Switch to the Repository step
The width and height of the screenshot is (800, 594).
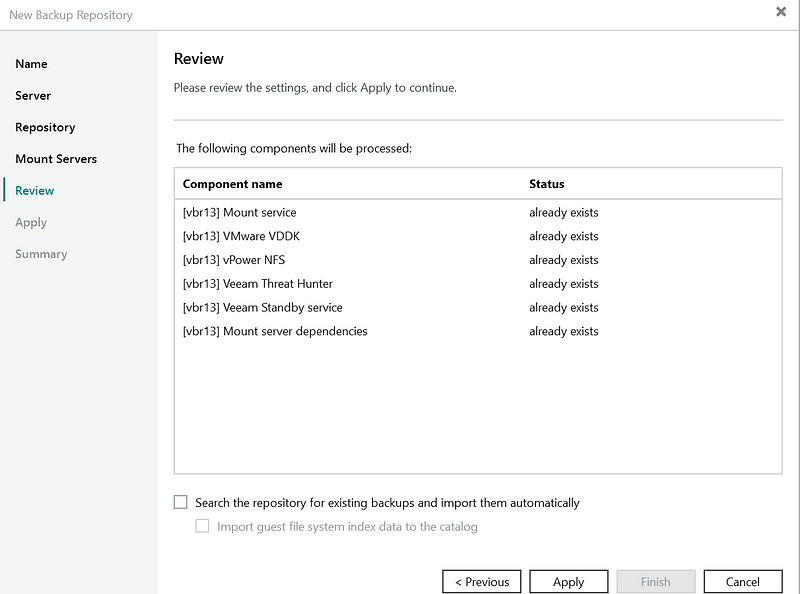click(x=45, y=128)
